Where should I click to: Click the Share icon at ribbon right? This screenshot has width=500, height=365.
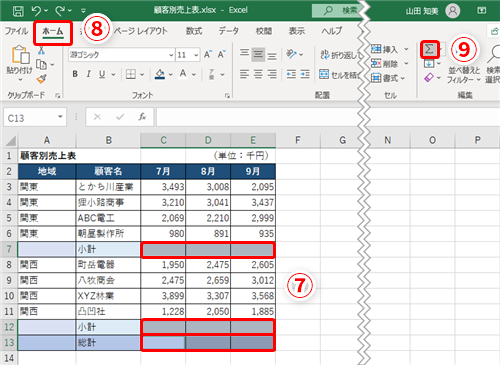tap(494, 31)
